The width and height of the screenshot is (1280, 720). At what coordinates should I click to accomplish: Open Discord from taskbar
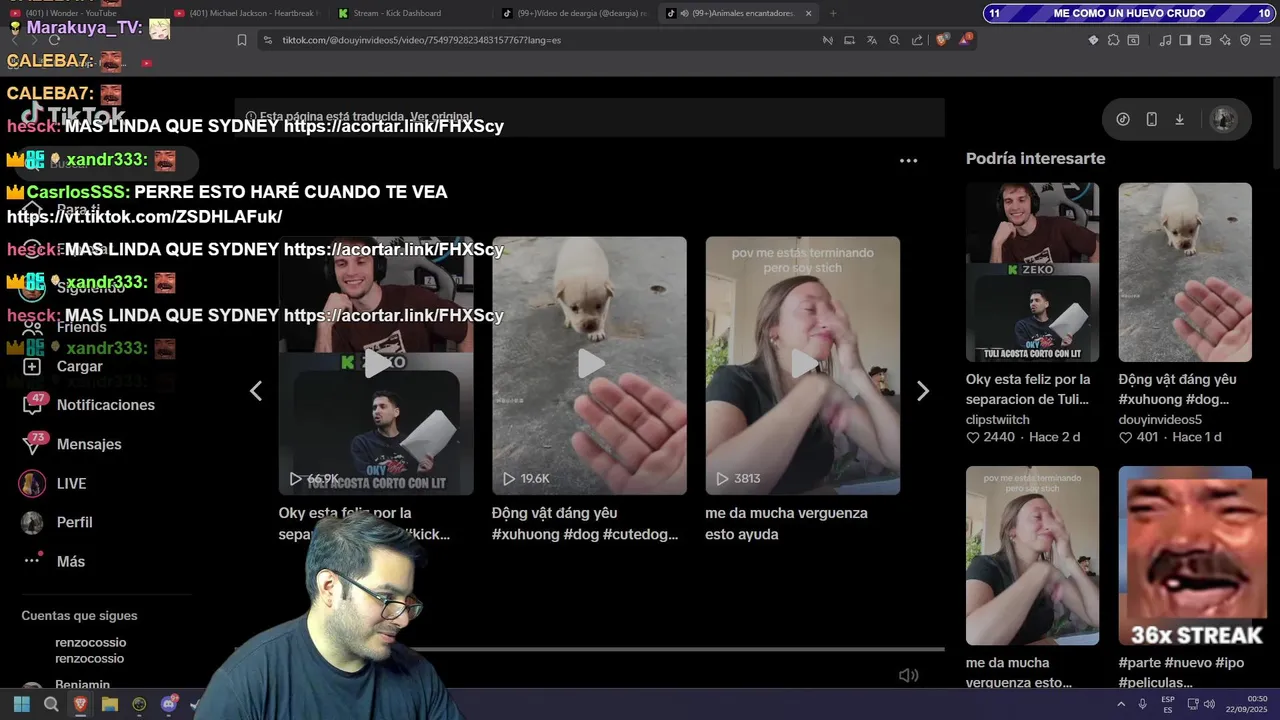[x=169, y=704]
